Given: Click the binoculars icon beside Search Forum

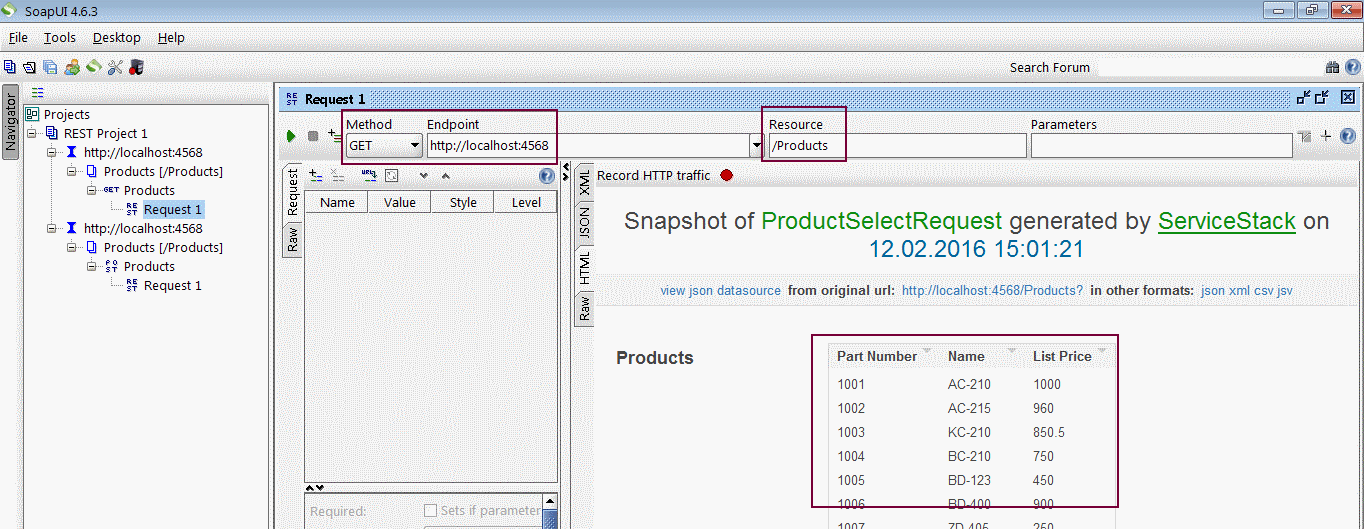Looking at the screenshot, I should tap(1332, 68).
